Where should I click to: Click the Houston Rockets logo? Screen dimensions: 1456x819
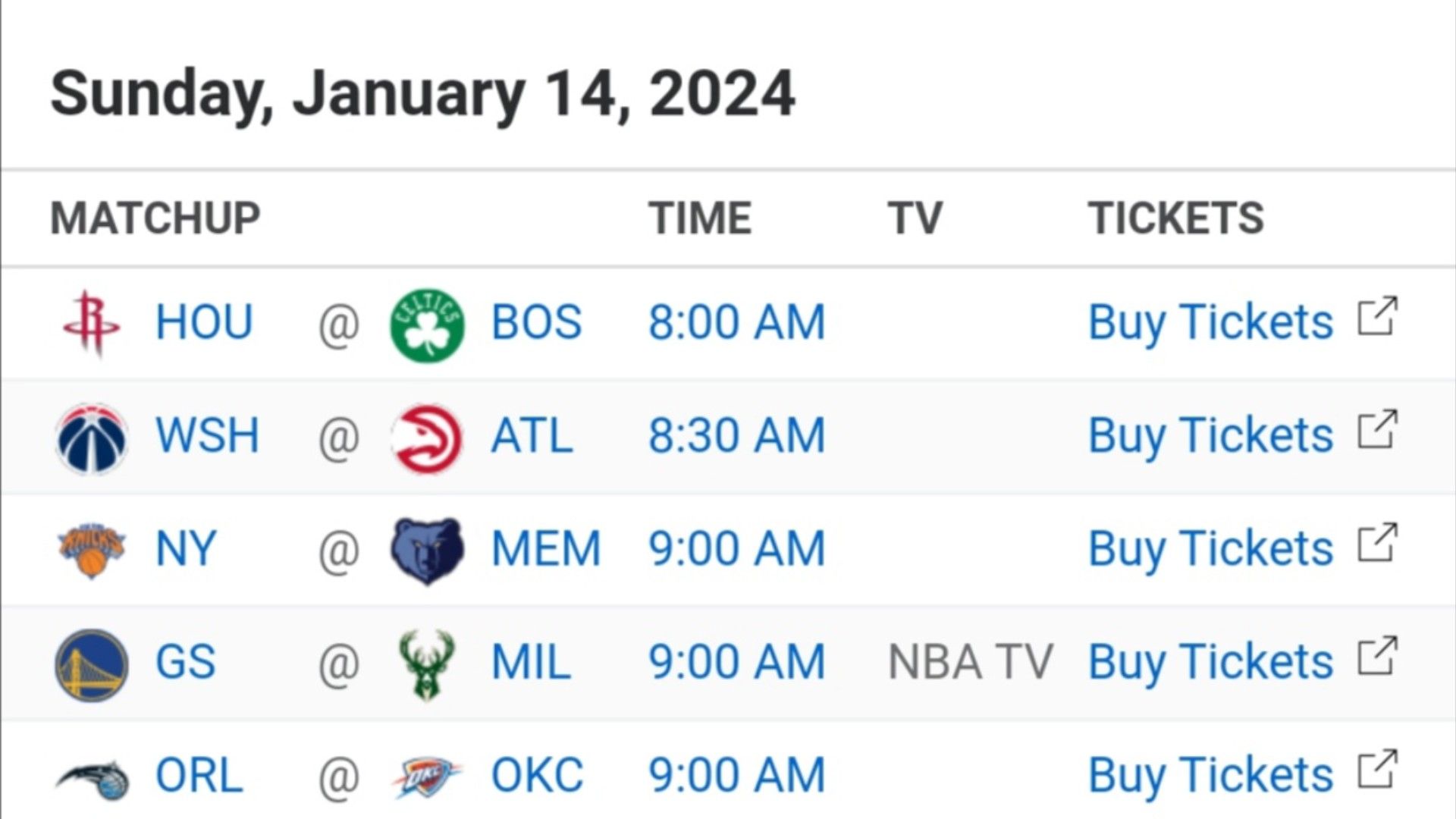pyautogui.click(x=92, y=324)
